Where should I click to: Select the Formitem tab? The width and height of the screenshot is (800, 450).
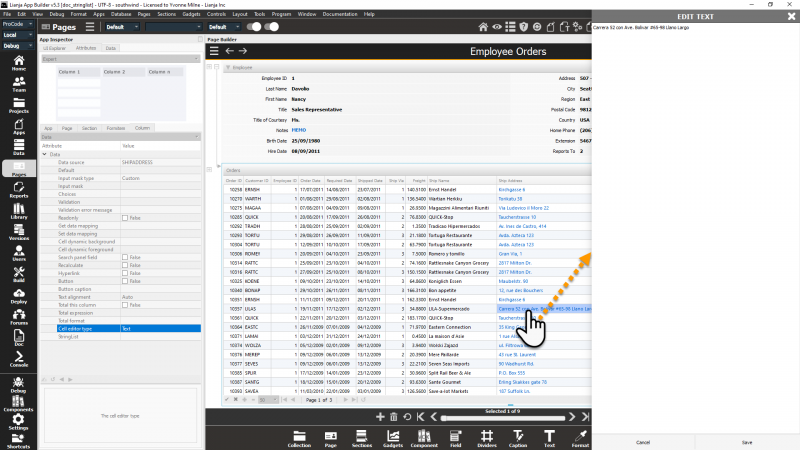pos(116,128)
